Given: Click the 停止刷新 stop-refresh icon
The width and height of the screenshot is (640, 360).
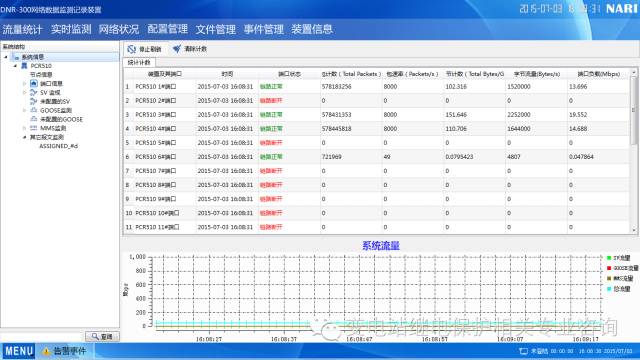Looking at the screenshot, I should pyautogui.click(x=131, y=49).
